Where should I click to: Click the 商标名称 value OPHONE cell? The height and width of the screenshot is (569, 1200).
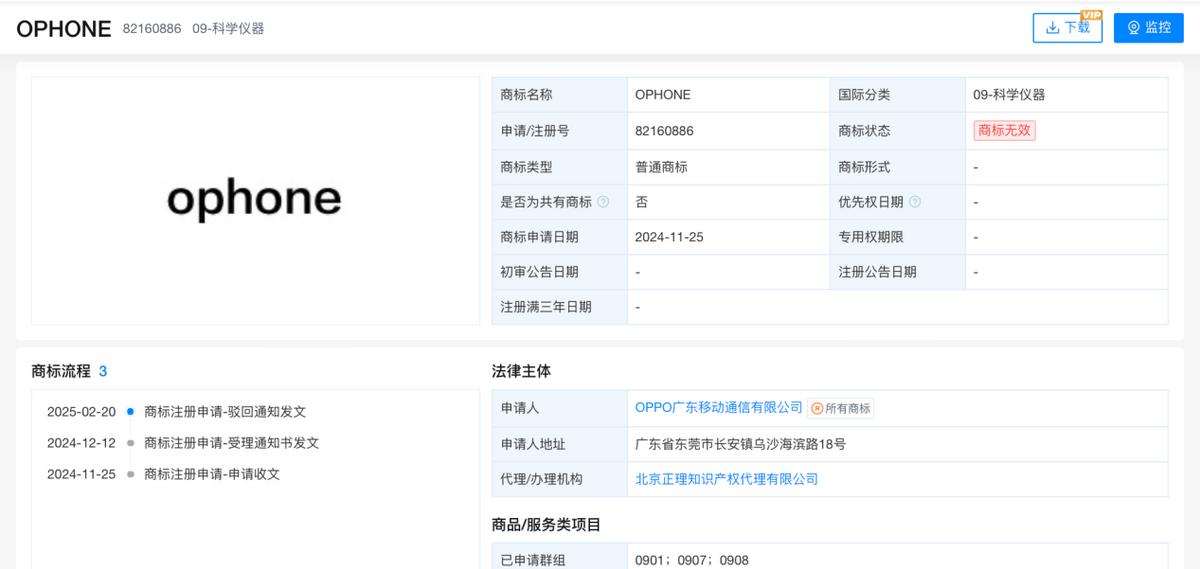point(729,95)
